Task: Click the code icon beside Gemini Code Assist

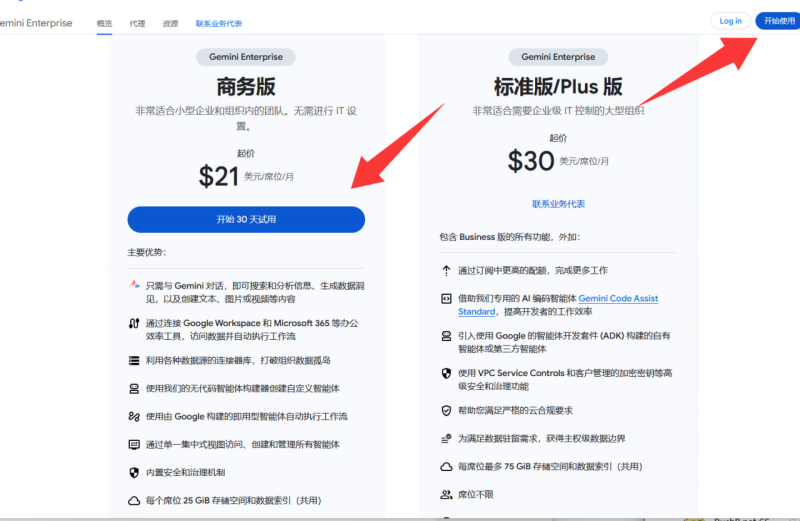Action: click(446, 299)
